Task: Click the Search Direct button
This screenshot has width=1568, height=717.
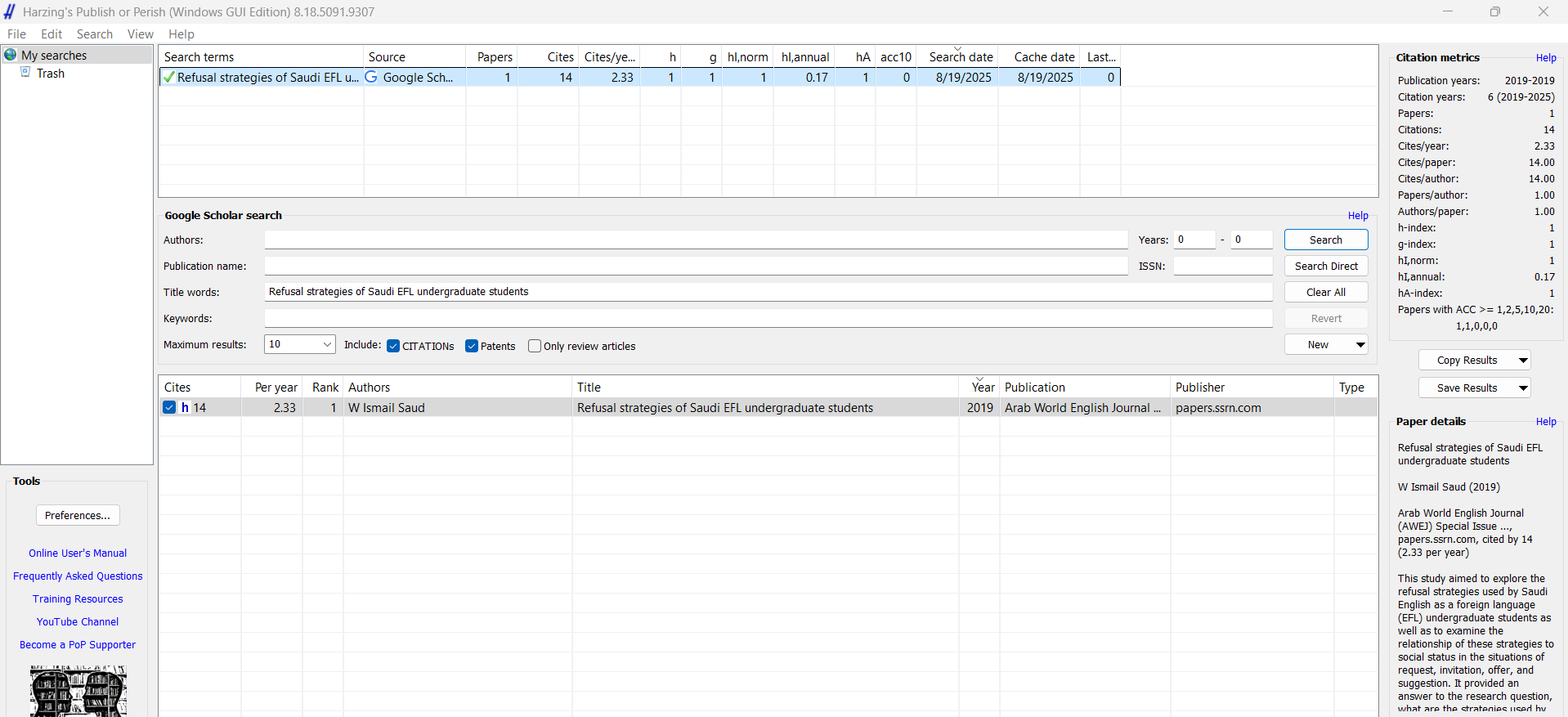Action: click(1326, 266)
